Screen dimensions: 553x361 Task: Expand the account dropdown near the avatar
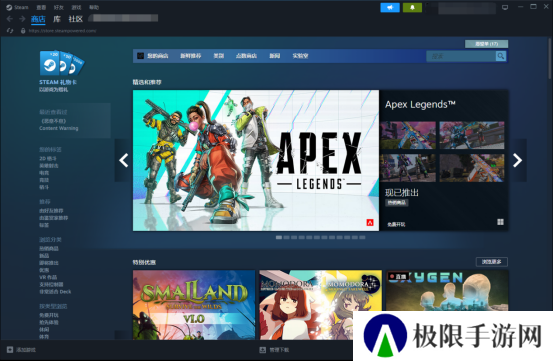coord(467,8)
